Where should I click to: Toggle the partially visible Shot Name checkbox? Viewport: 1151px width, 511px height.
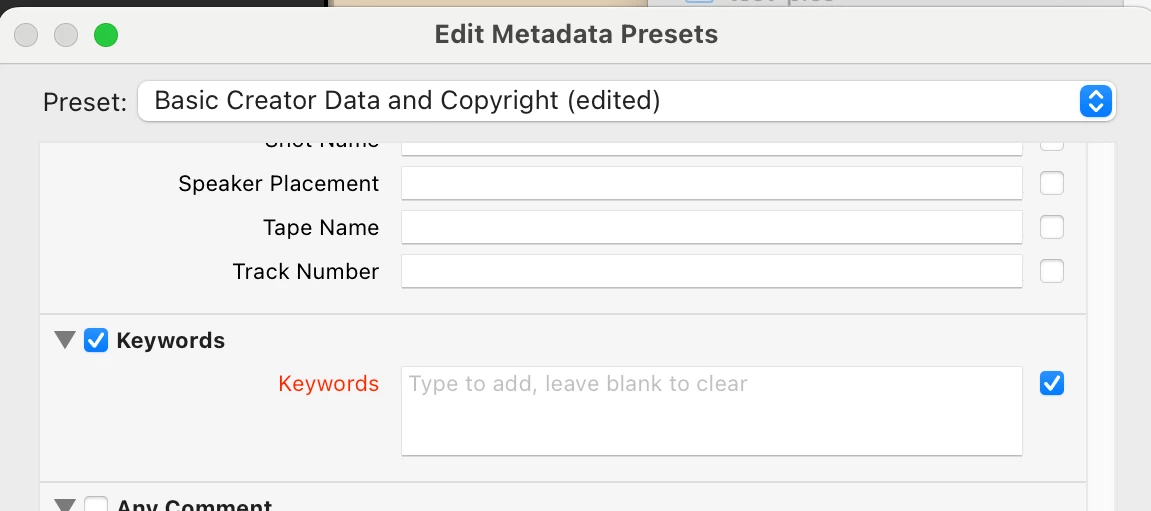click(1051, 144)
